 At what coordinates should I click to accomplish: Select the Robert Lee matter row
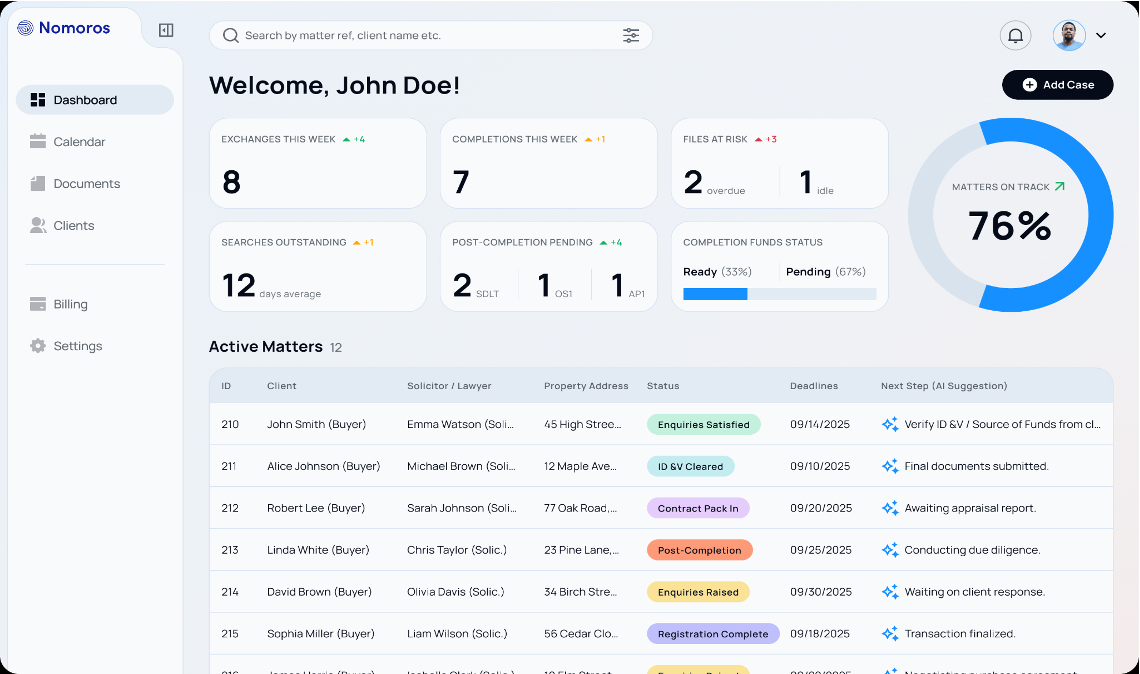coord(315,508)
